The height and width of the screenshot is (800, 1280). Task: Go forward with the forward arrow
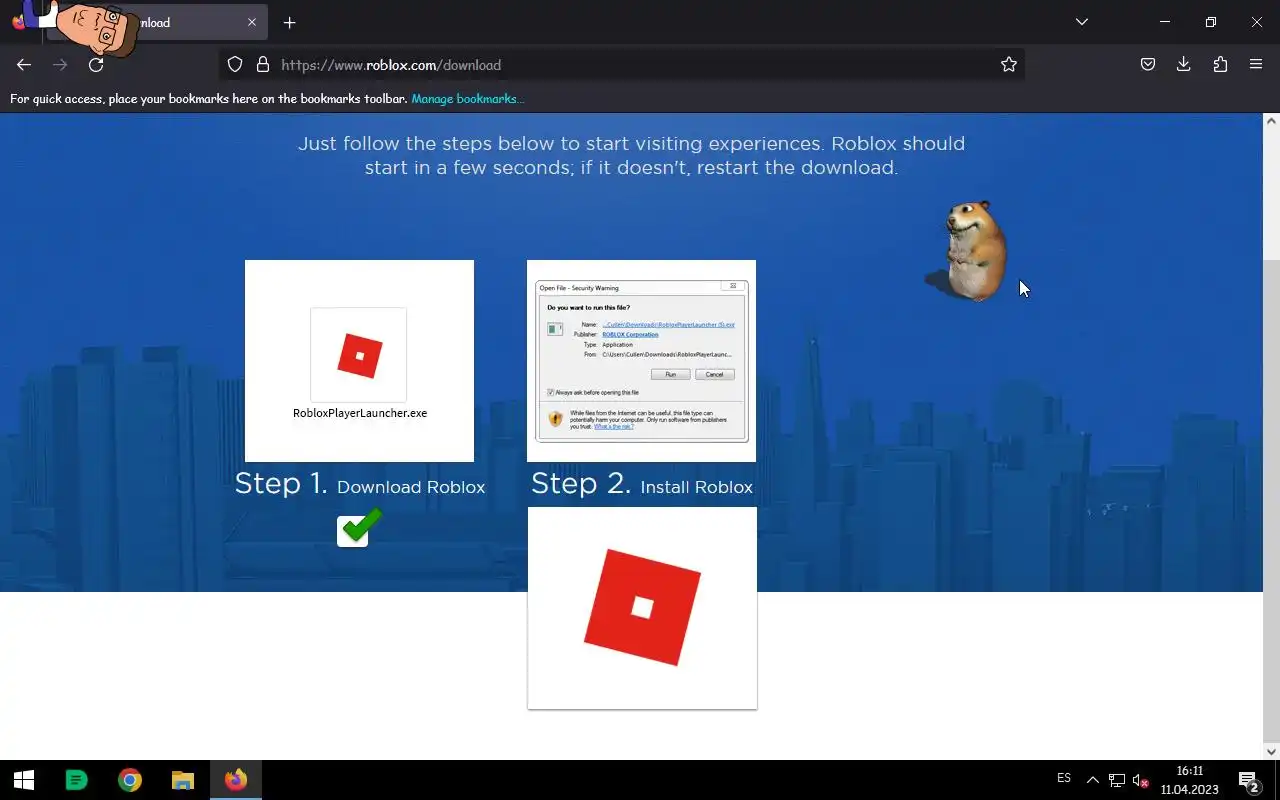point(60,65)
